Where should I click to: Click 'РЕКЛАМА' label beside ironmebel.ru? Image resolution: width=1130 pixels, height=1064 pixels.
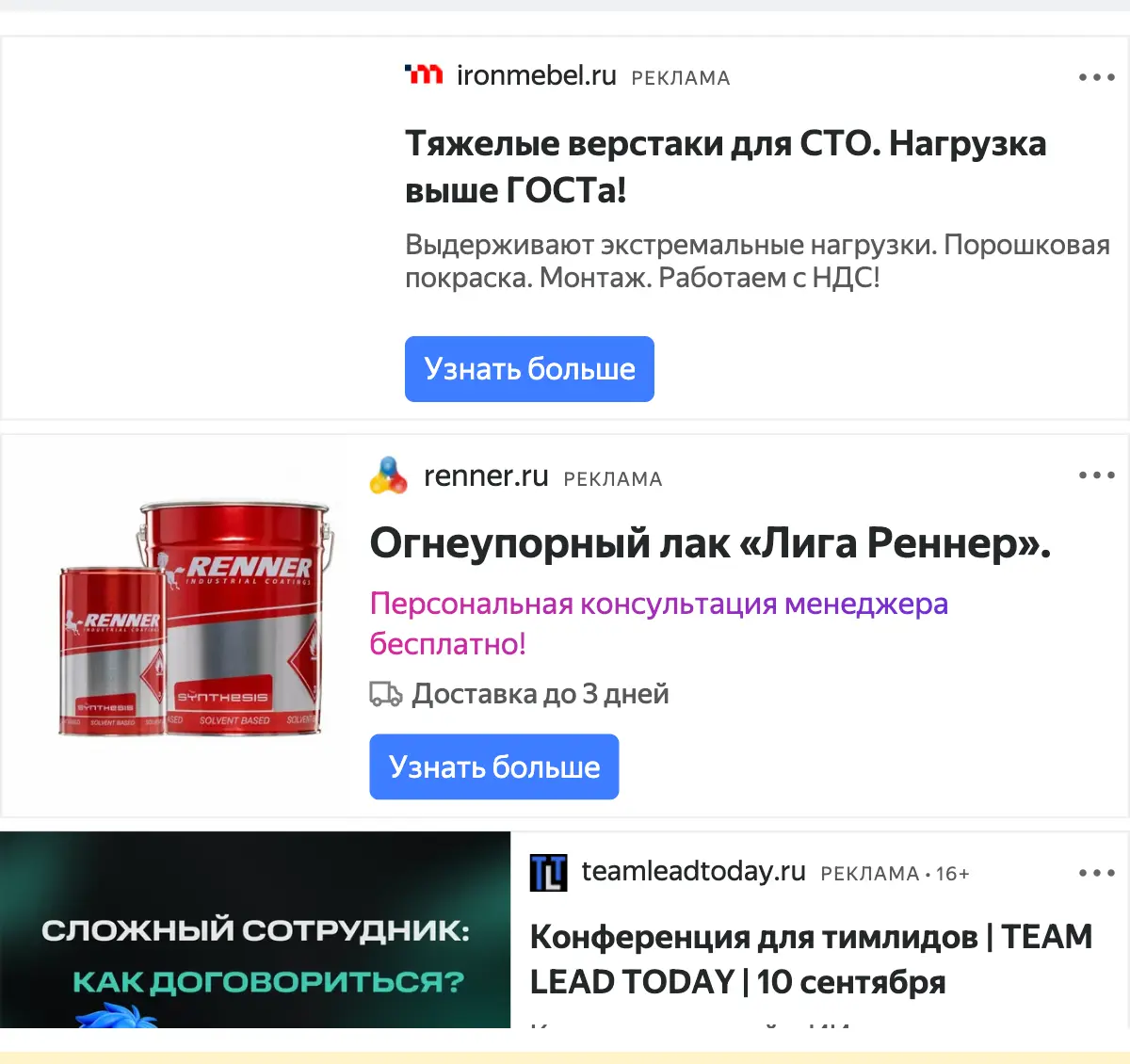[x=681, y=78]
